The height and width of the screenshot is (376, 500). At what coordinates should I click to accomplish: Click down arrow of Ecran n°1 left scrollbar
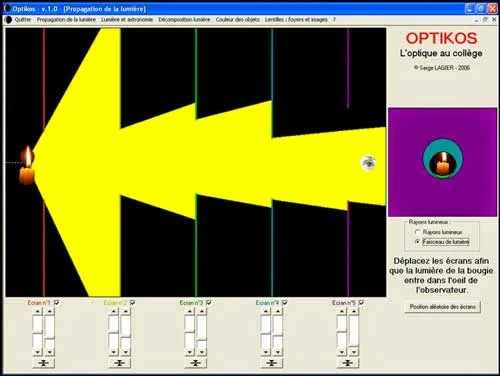click(38, 352)
